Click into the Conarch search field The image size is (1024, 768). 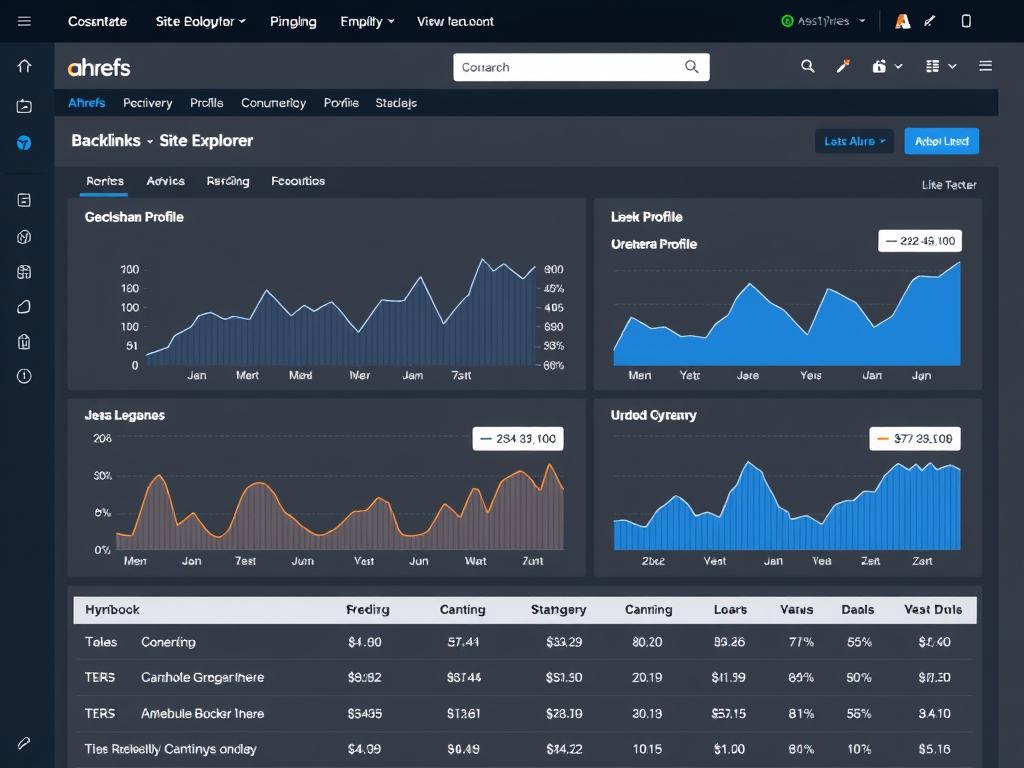coord(581,67)
